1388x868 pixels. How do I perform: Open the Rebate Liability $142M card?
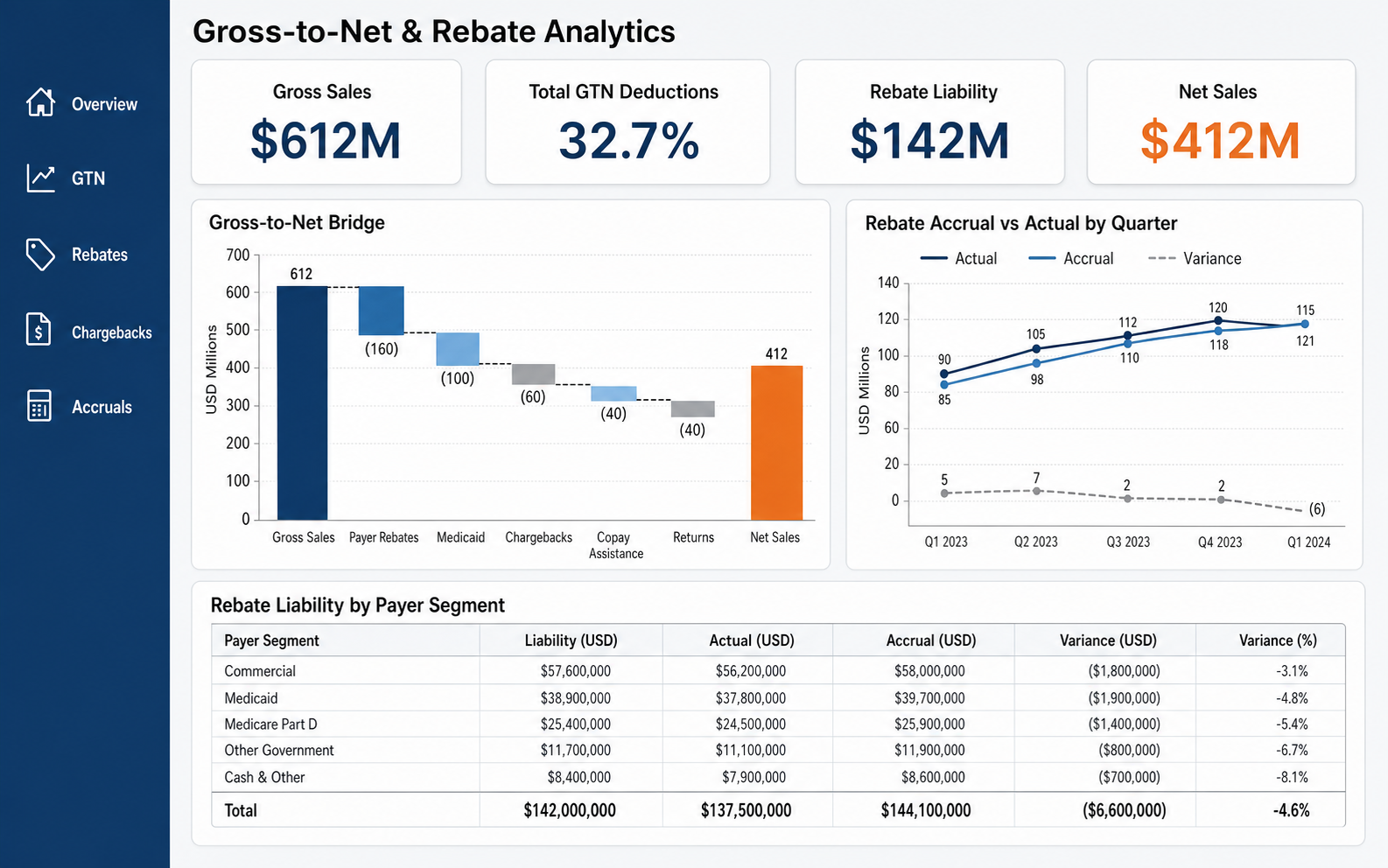point(929,122)
